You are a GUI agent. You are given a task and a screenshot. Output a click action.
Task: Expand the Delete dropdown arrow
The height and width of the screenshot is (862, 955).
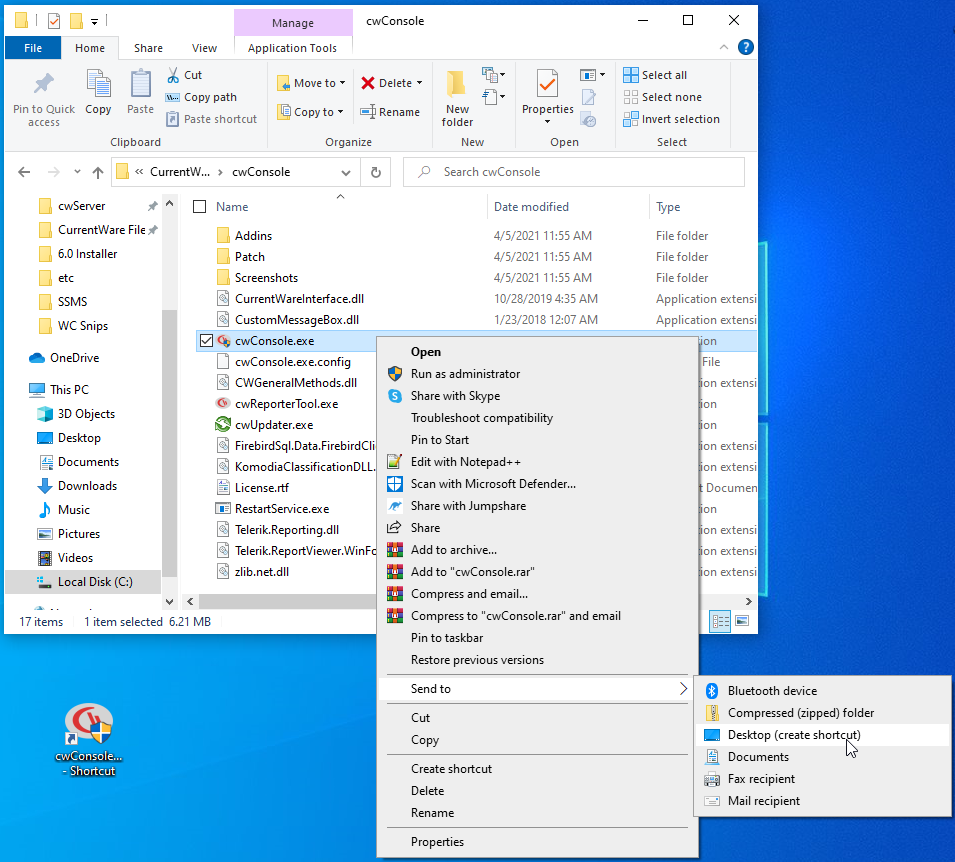click(420, 83)
